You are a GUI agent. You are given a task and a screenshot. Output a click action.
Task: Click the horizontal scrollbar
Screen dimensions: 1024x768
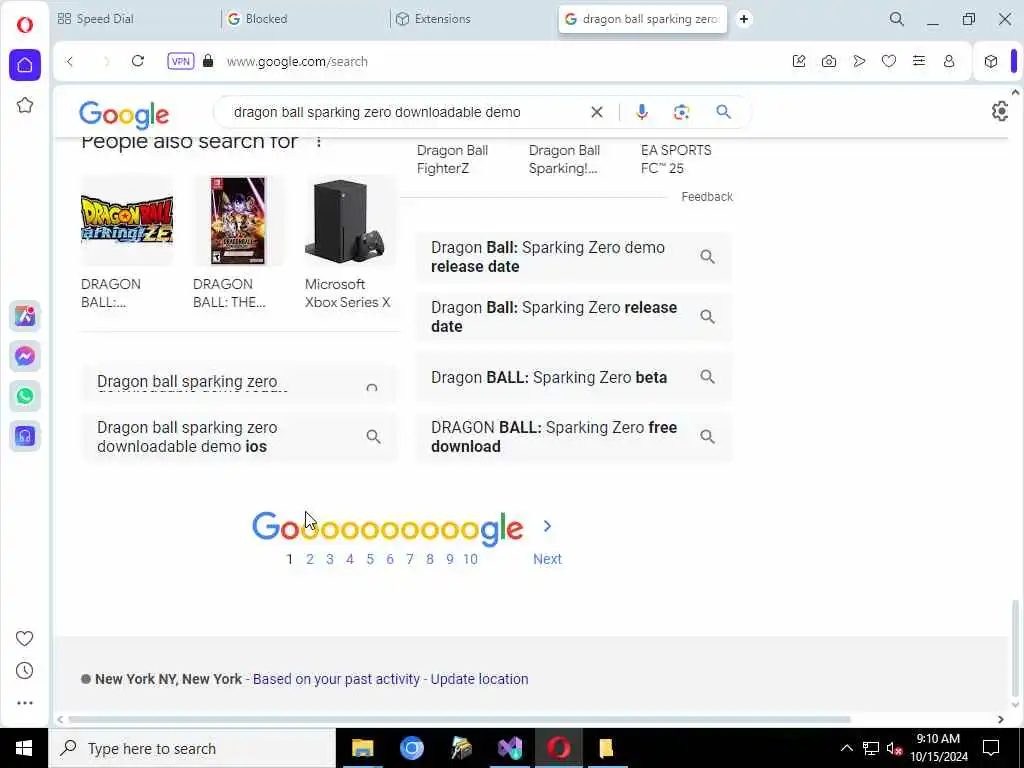click(x=458, y=720)
